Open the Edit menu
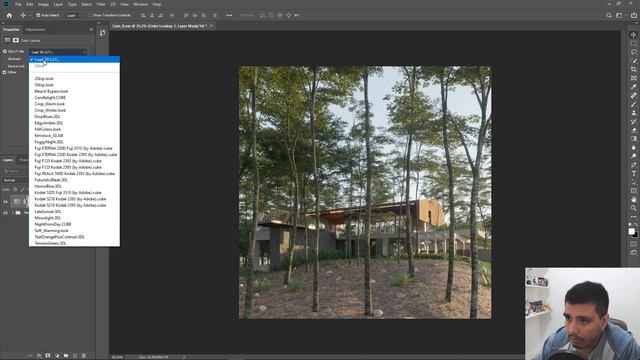The height and width of the screenshot is (360, 640). click(x=29, y=4)
